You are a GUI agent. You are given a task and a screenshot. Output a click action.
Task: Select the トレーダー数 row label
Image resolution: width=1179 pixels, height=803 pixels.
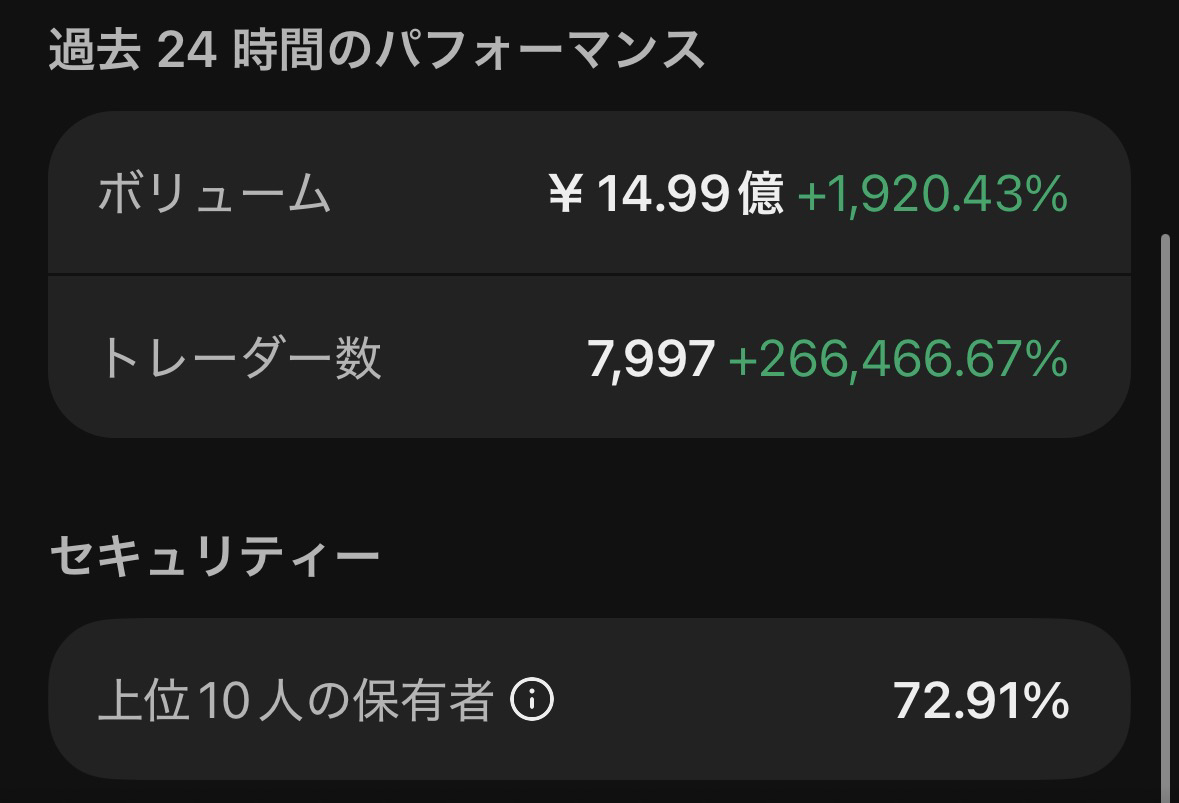(240, 358)
